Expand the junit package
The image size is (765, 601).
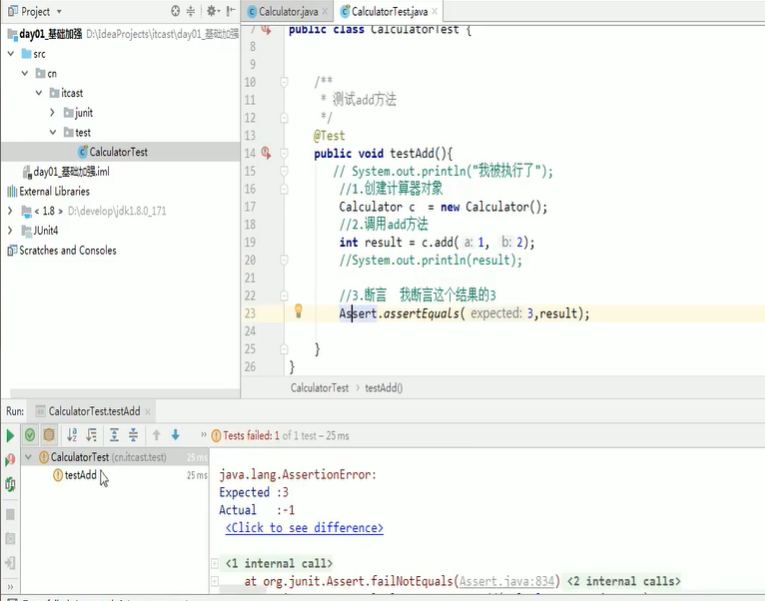pyautogui.click(x=53, y=113)
